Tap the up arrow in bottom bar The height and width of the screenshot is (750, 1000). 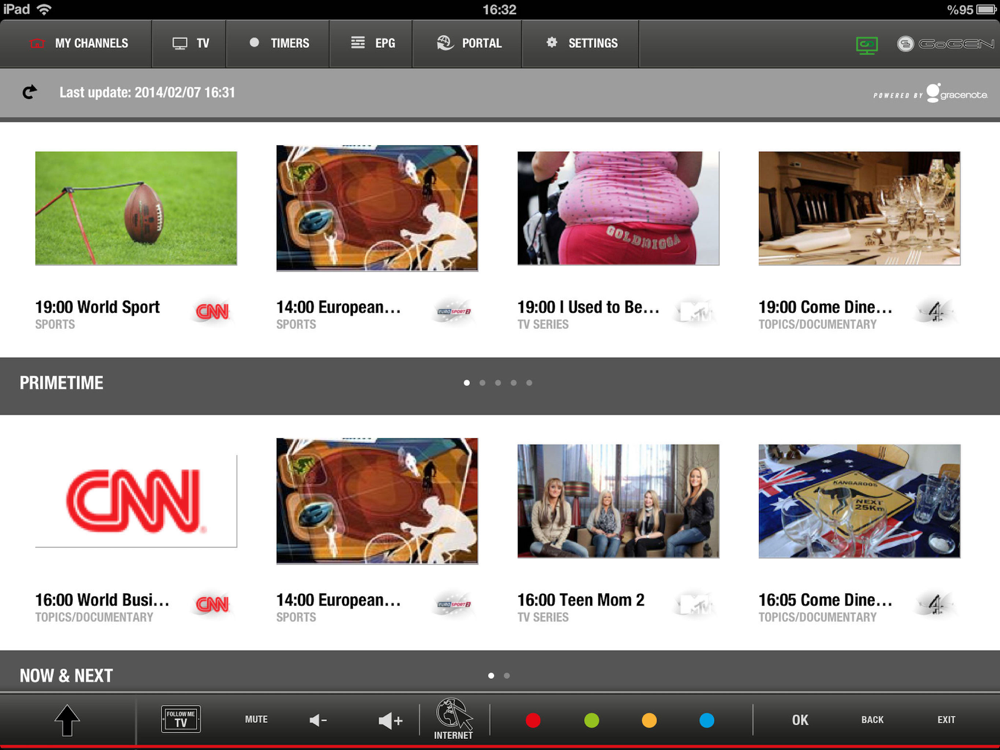(x=67, y=721)
